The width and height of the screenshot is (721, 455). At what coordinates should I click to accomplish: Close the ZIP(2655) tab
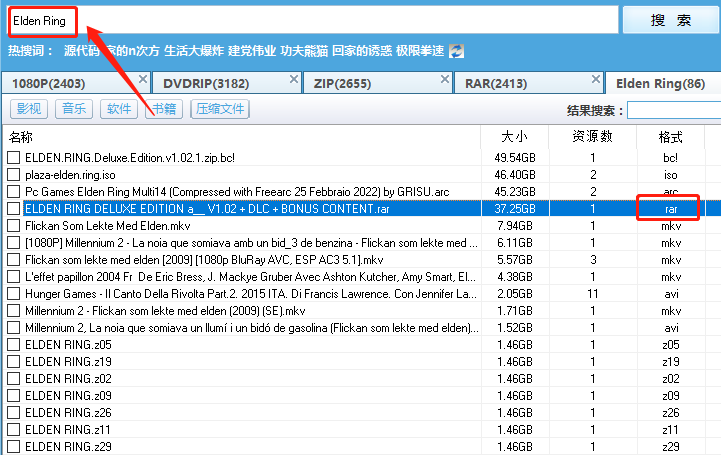point(445,79)
